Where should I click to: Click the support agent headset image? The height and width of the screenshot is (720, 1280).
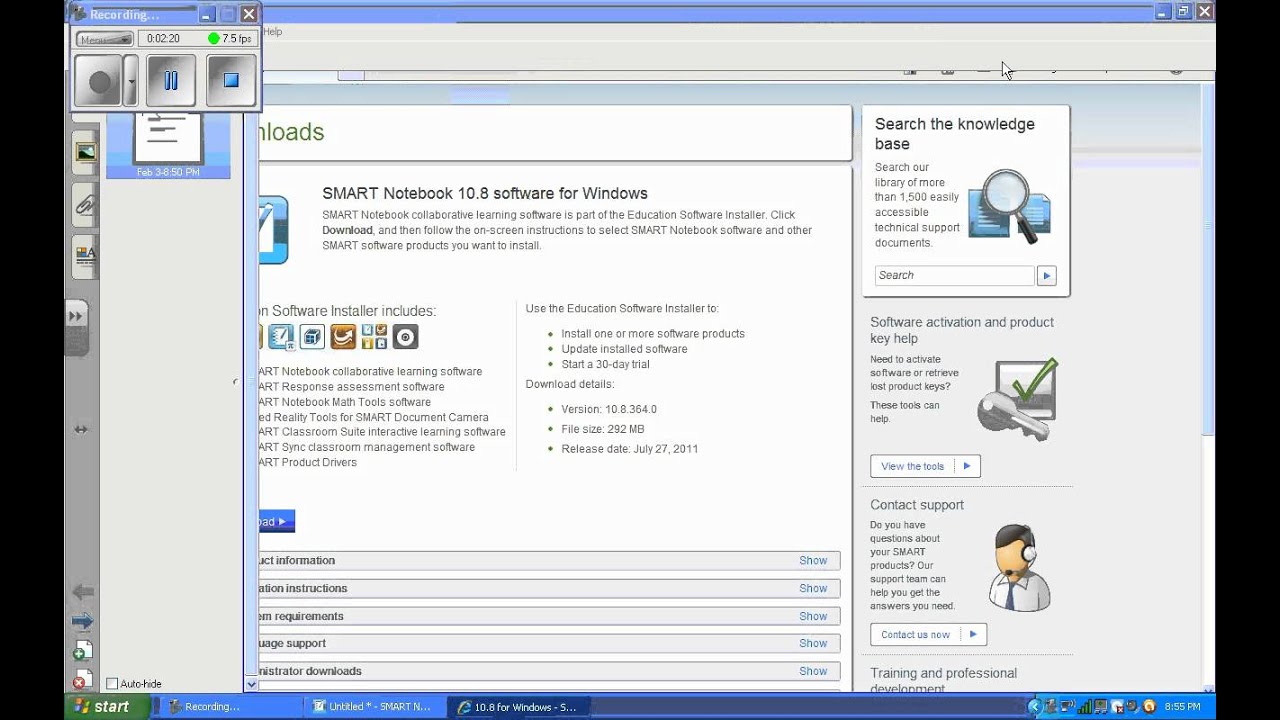click(x=1018, y=567)
